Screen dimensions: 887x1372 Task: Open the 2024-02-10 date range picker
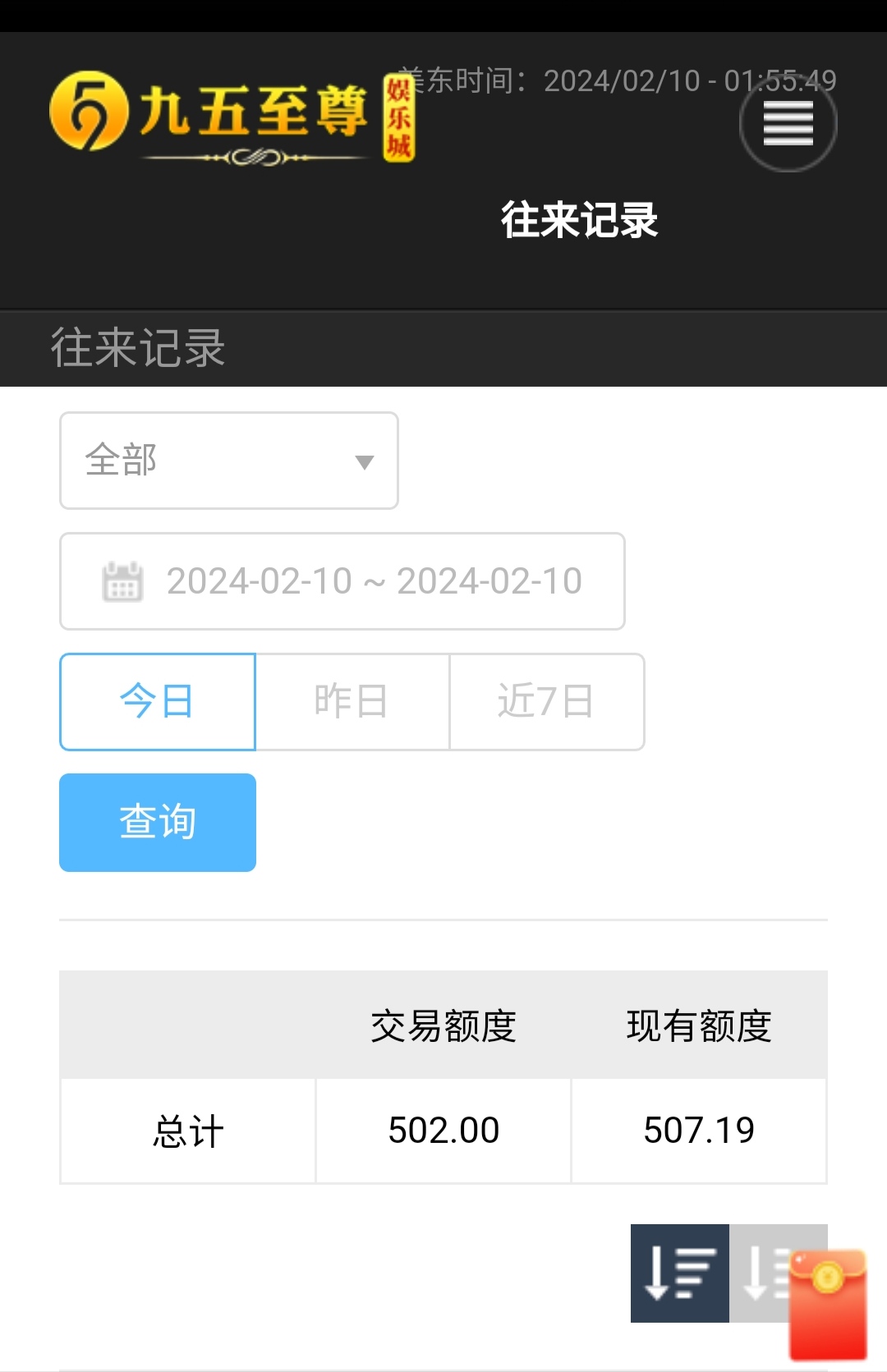pyautogui.click(x=342, y=581)
